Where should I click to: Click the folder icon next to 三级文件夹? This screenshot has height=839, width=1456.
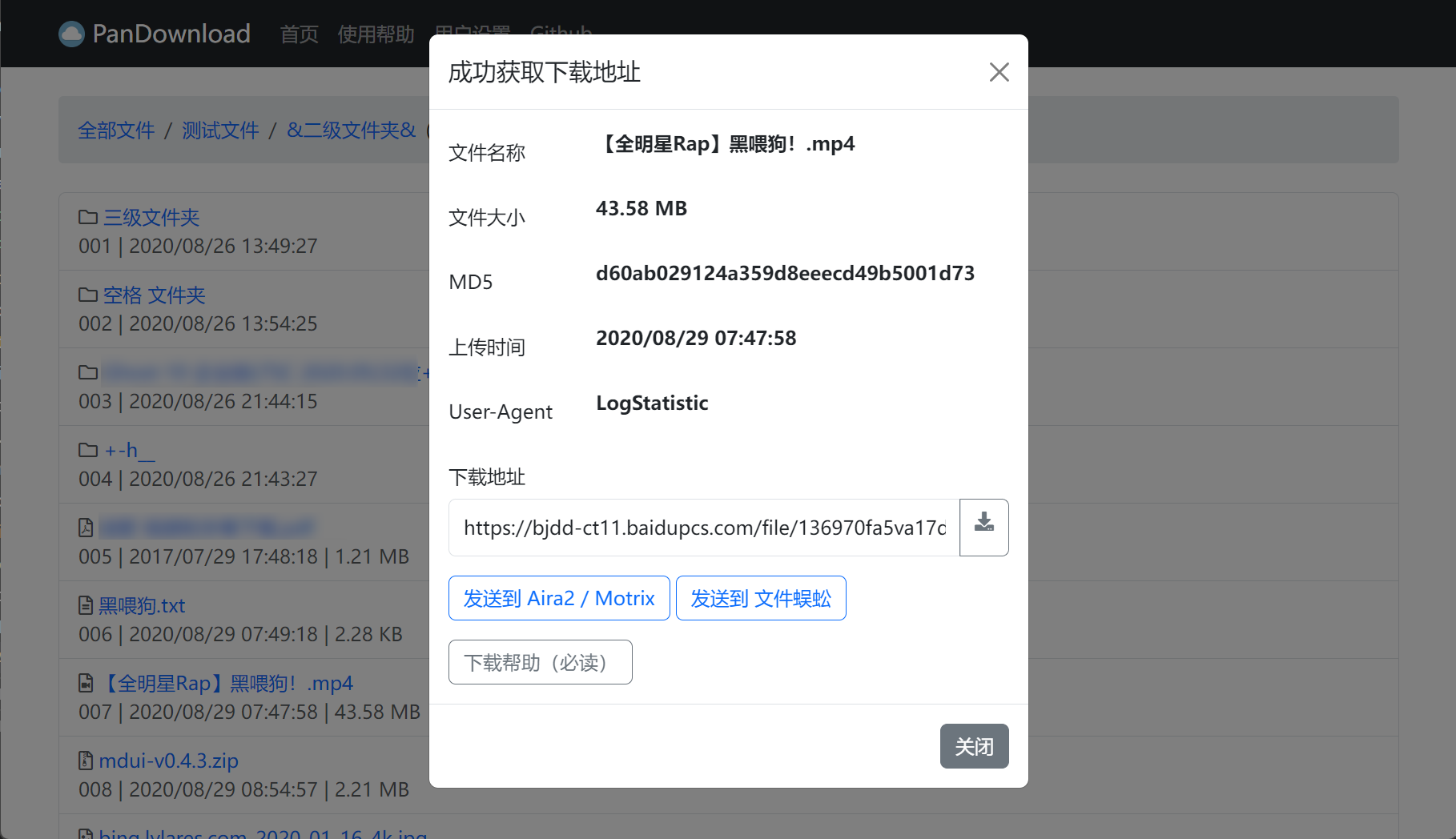pyautogui.click(x=88, y=215)
